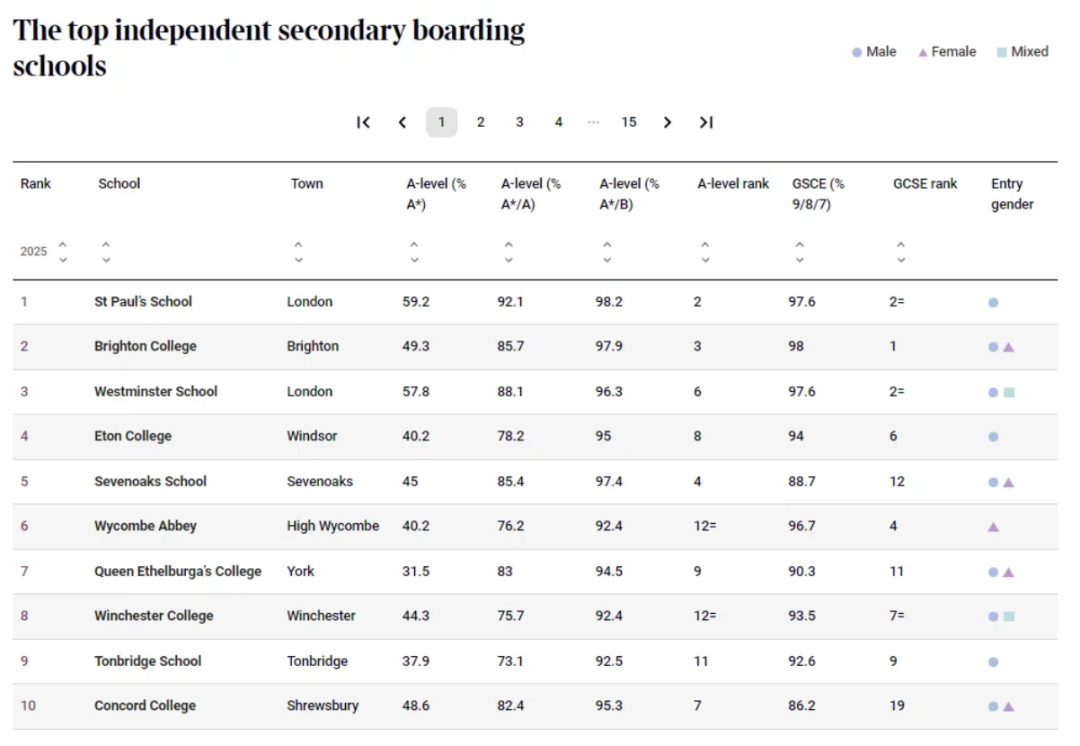Screen dimensions: 1080x746
Task: Open Brighton College school entry
Action: pos(145,346)
